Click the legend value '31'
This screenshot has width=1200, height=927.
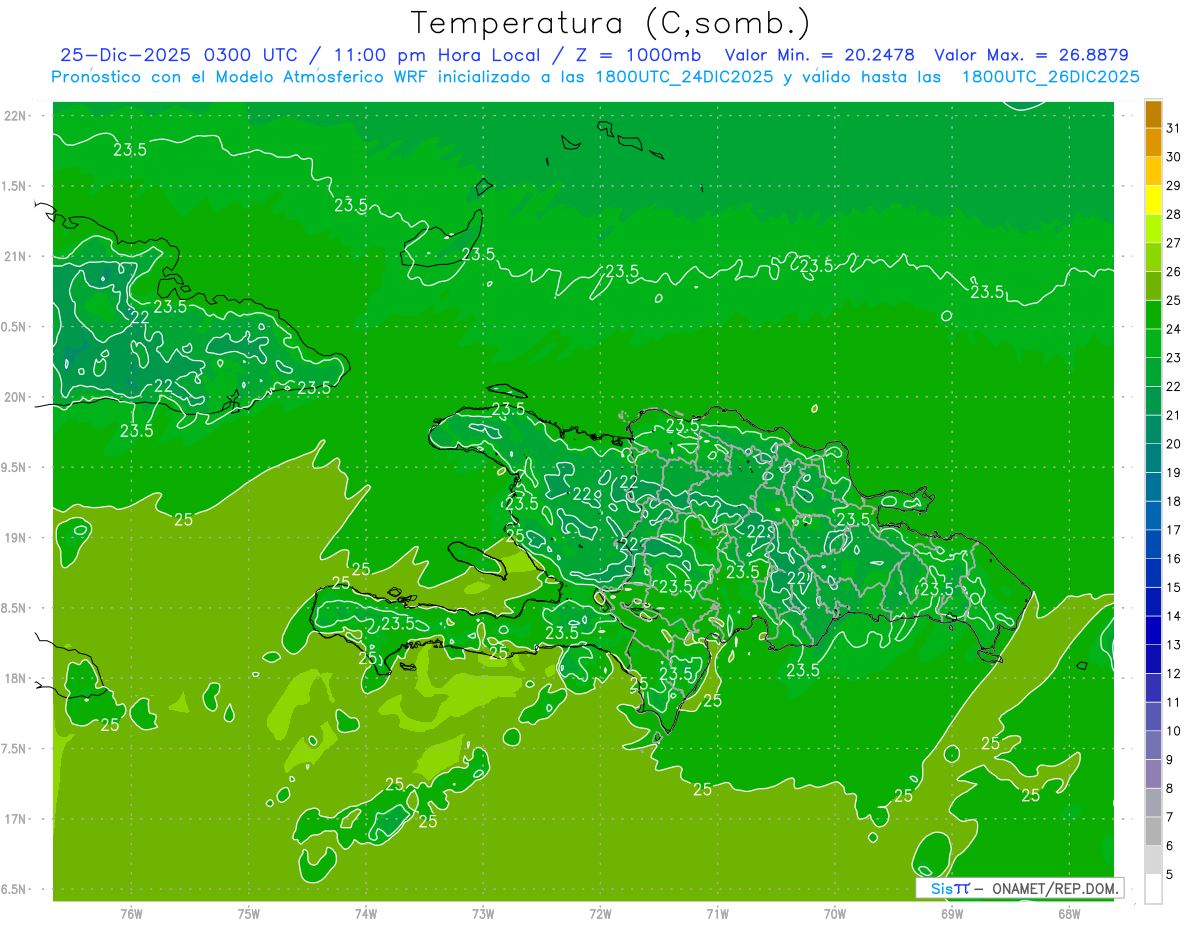[x=1174, y=128]
